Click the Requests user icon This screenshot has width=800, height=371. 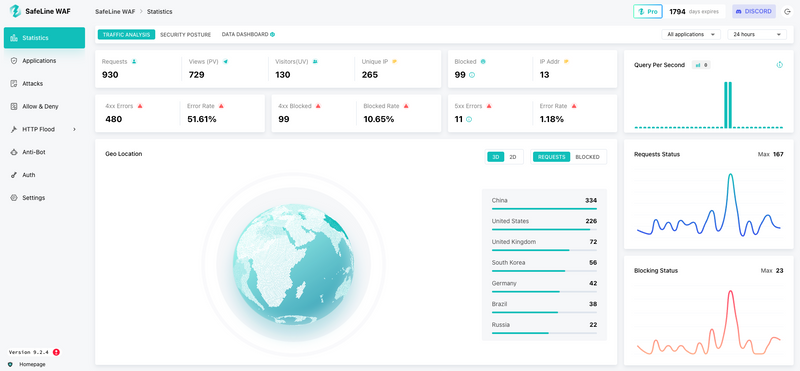134,61
